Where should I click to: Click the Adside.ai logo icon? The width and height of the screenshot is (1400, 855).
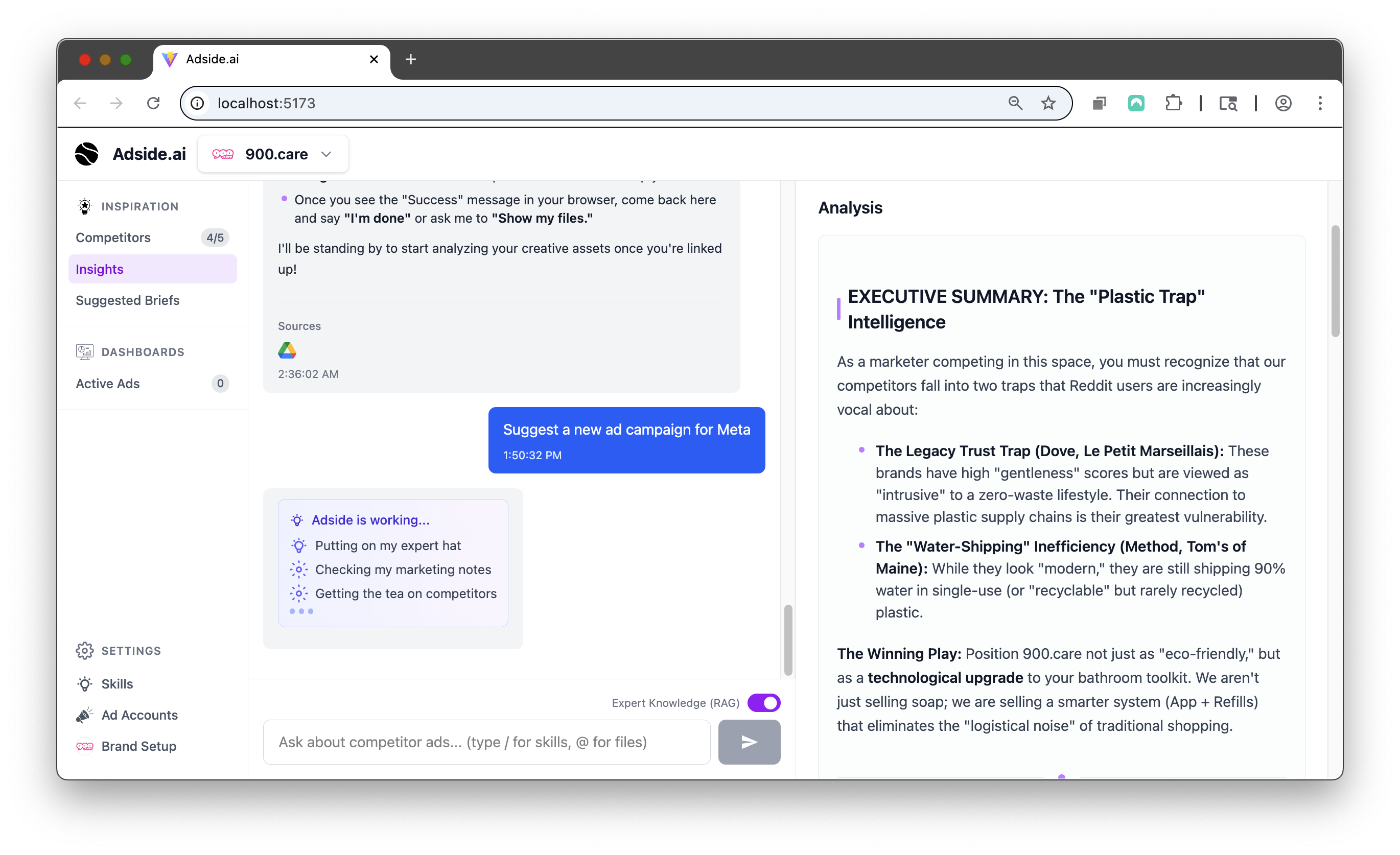(86, 154)
